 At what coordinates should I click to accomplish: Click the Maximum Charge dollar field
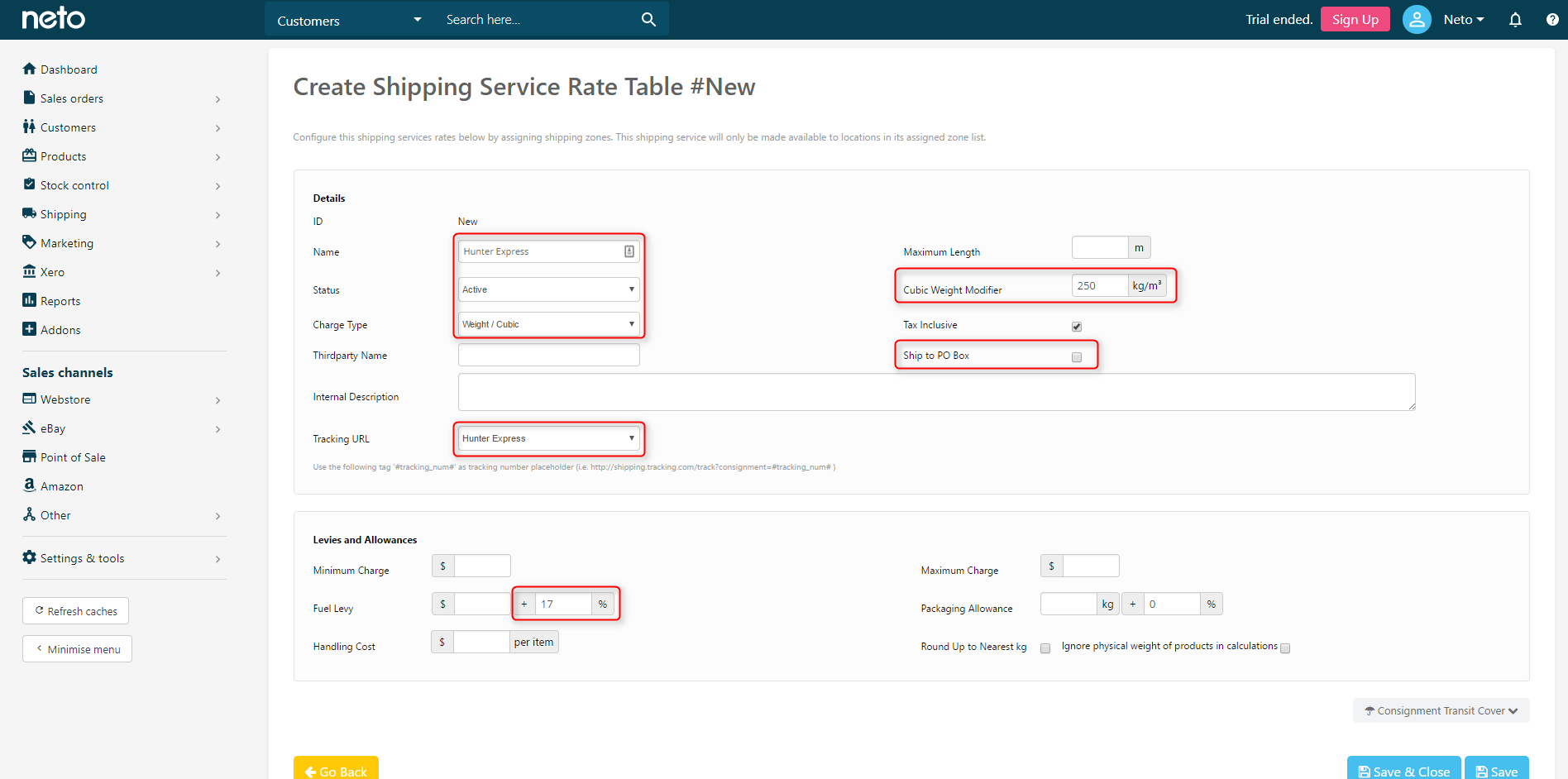pyautogui.click(x=1091, y=566)
